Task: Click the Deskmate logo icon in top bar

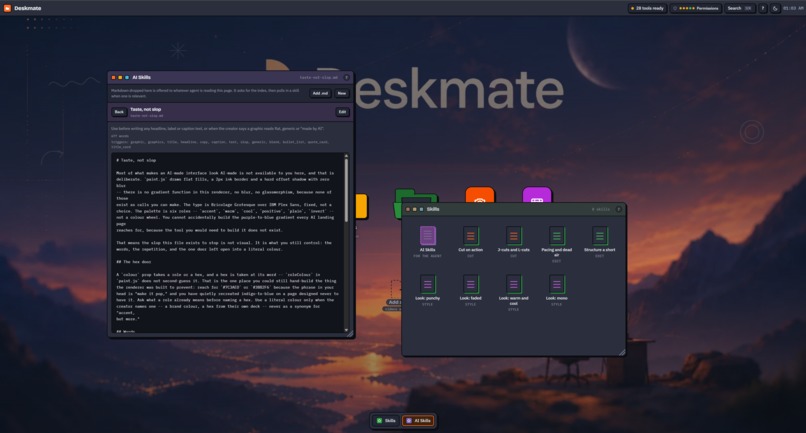Action: point(7,8)
